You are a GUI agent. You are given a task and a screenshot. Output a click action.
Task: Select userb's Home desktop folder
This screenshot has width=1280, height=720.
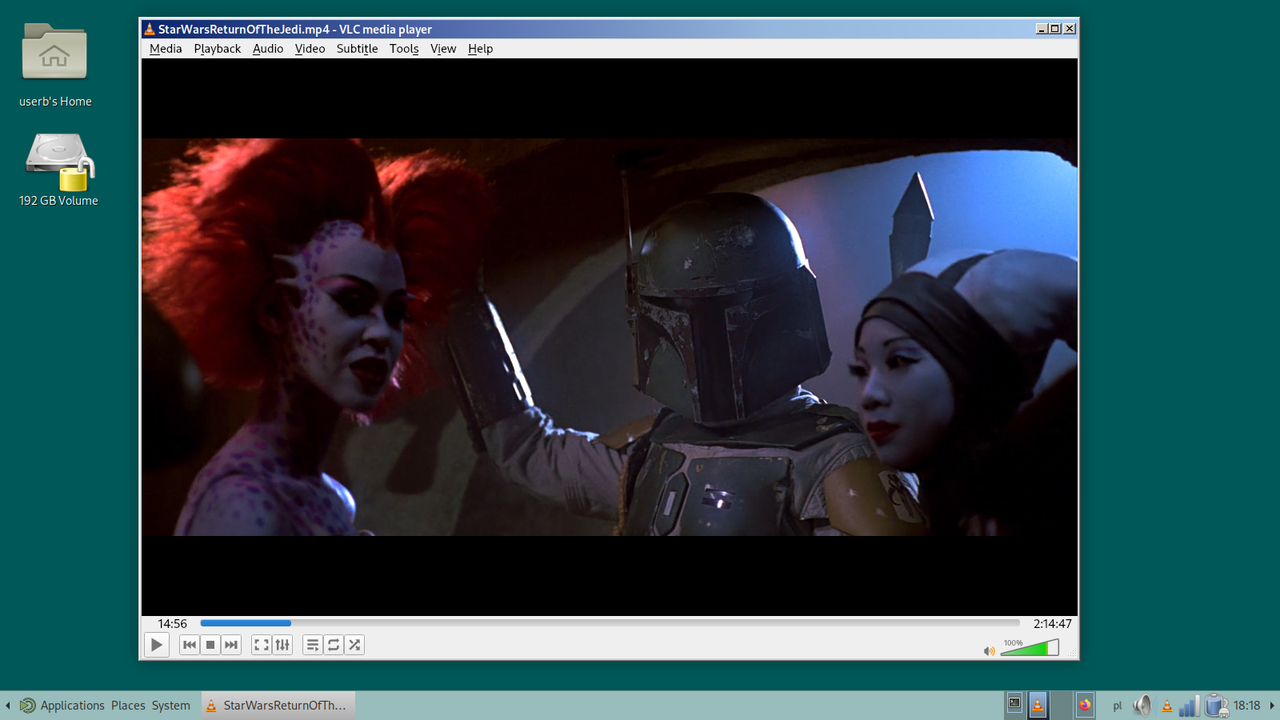(x=55, y=65)
